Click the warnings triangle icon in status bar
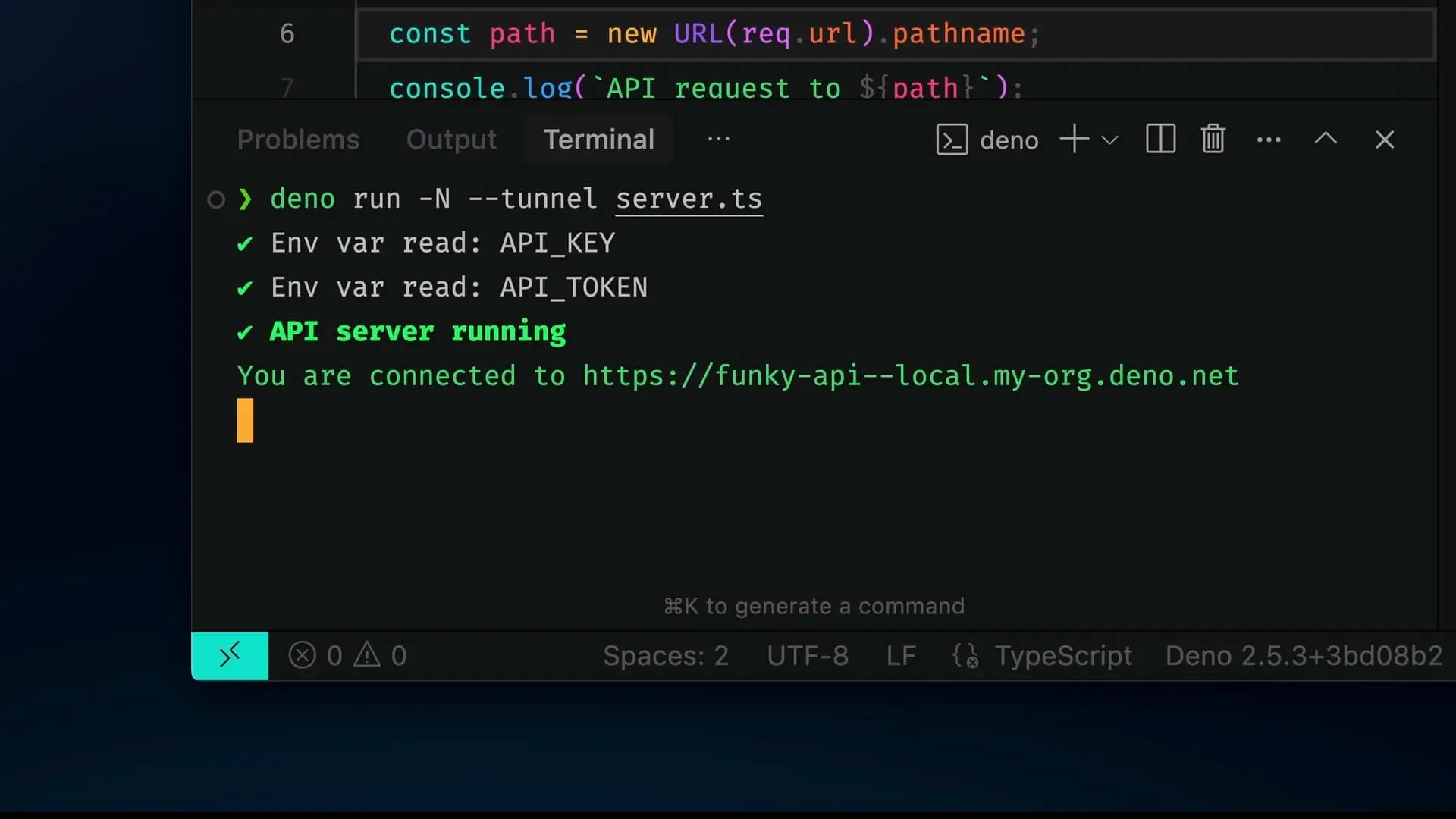1456x819 pixels. 367,654
